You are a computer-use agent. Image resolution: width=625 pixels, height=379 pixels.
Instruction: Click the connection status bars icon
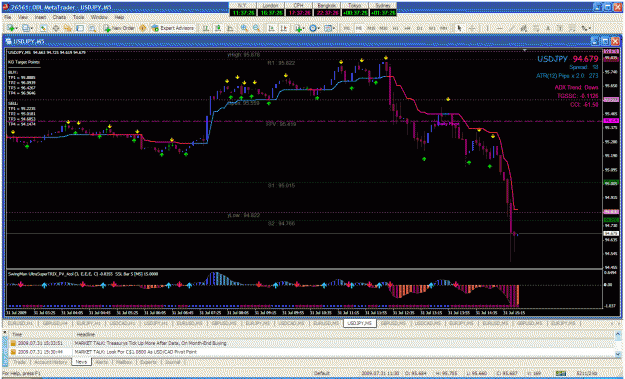point(561,373)
